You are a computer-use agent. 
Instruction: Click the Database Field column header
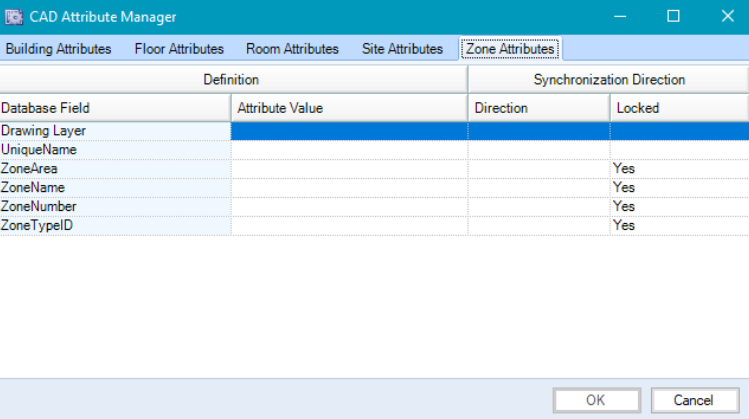pos(115,108)
